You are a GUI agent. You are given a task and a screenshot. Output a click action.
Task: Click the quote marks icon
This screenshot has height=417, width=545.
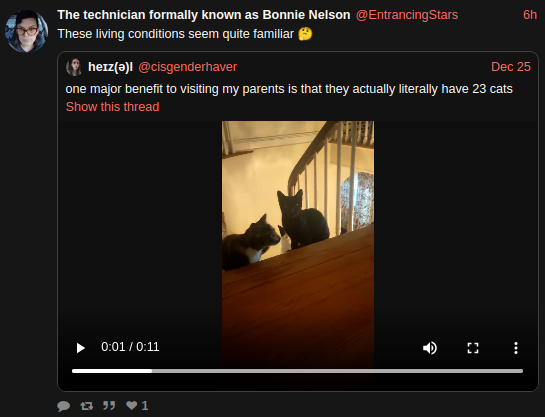coord(109,405)
